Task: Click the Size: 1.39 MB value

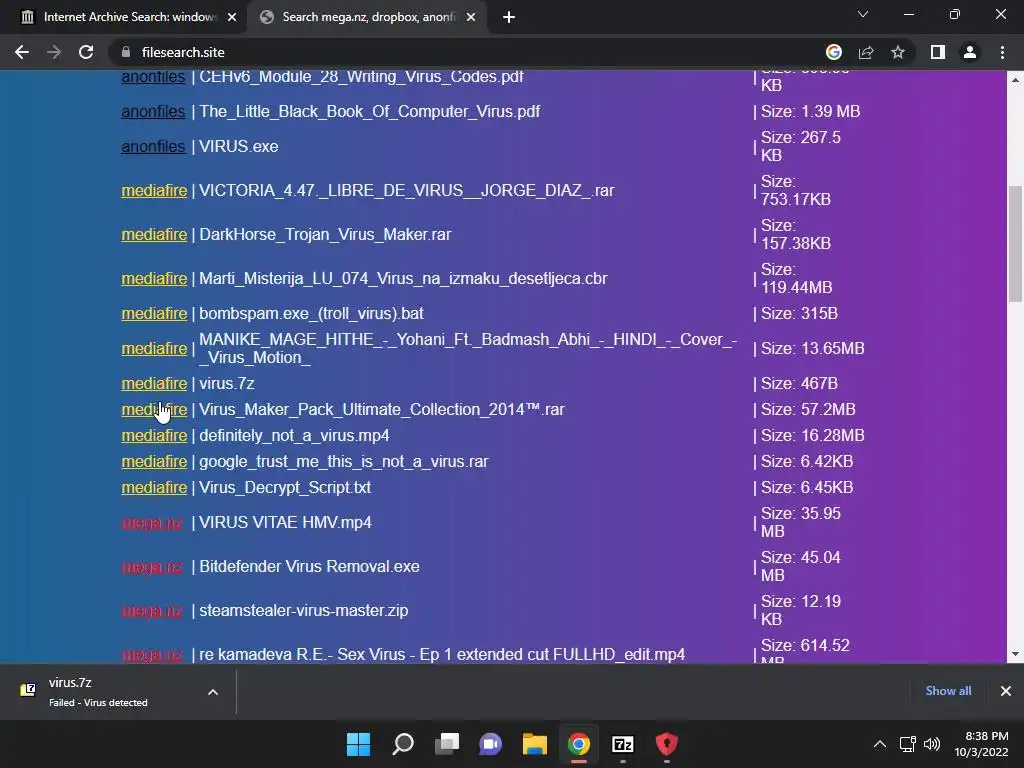Action: 810,112
